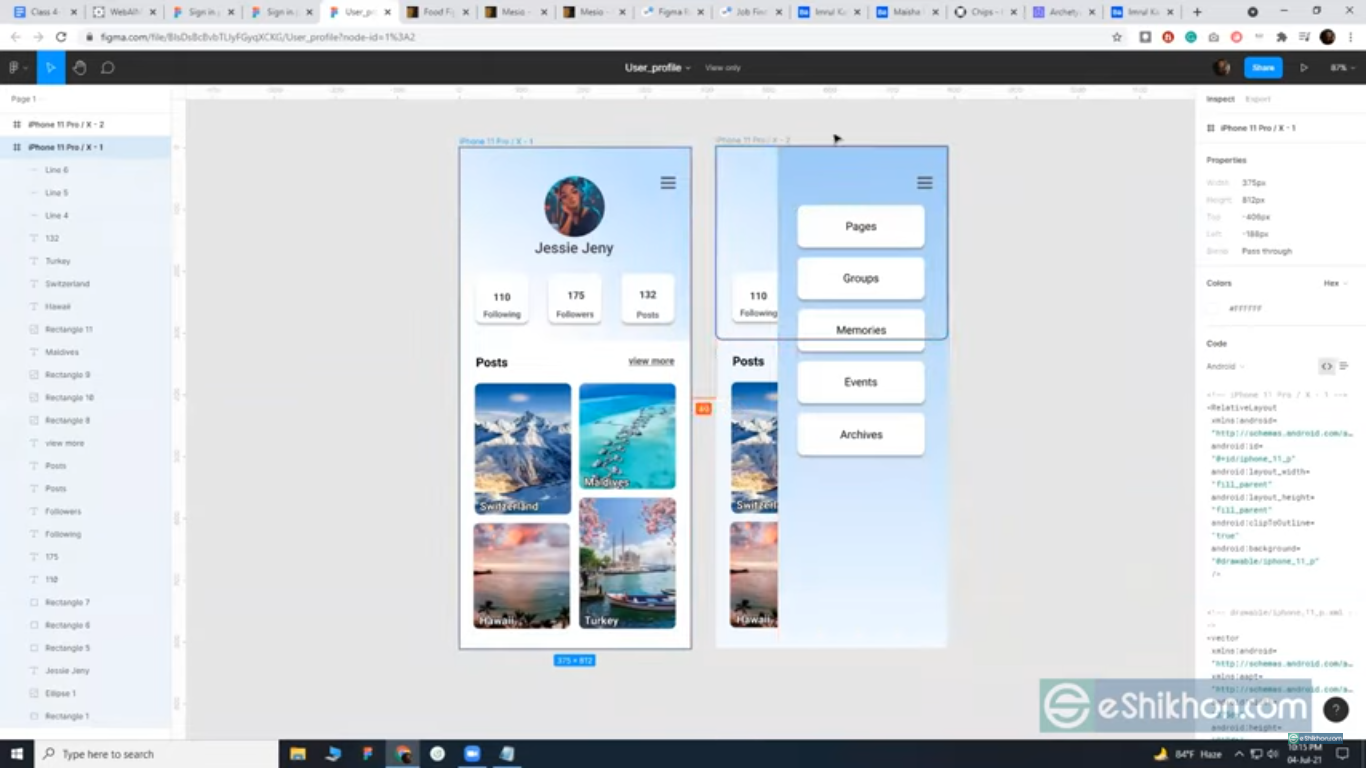The height and width of the screenshot is (768, 1366).
Task: Open User_profile file name dropdown
Action: pos(657,68)
